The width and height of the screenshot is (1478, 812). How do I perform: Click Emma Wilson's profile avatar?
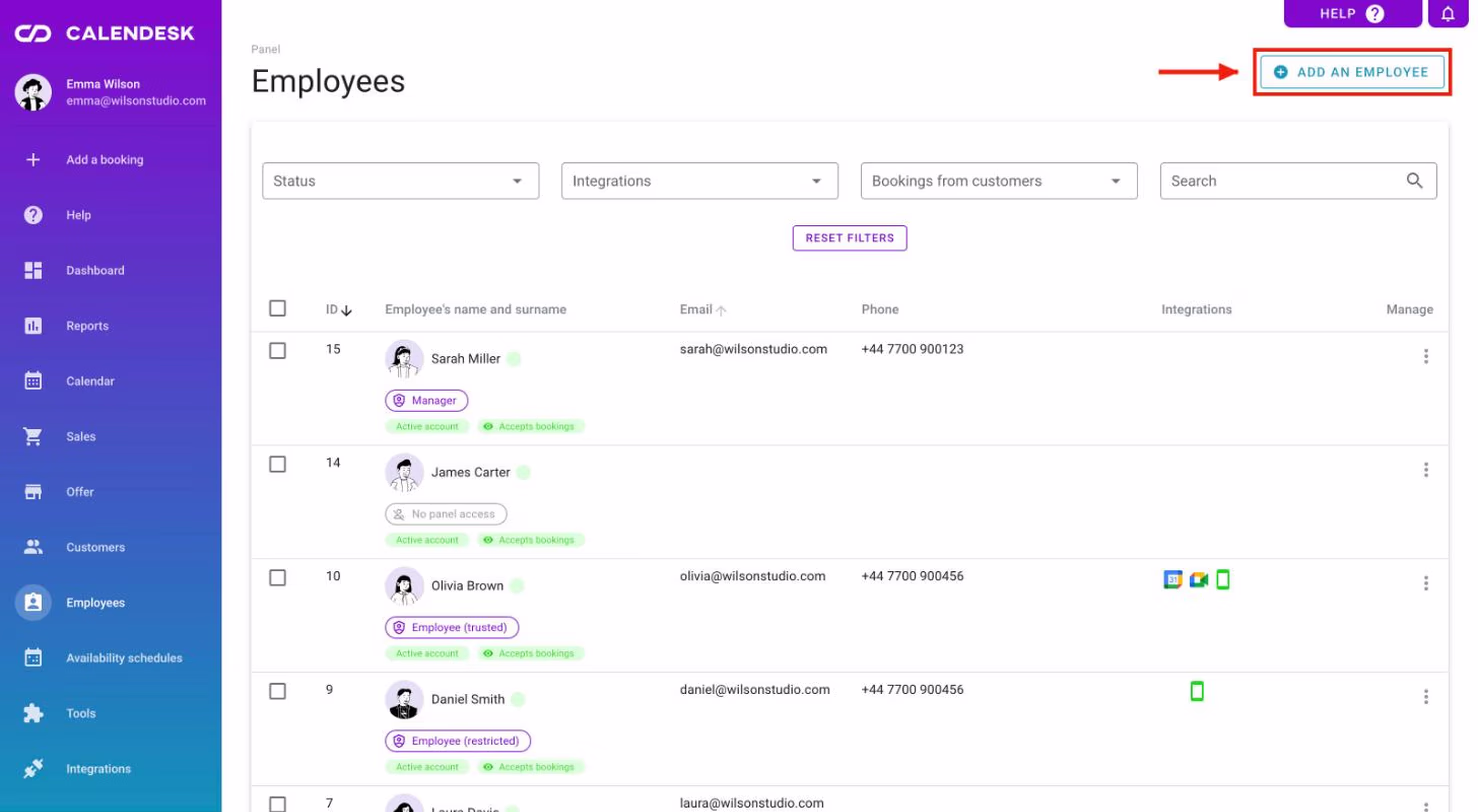click(x=33, y=92)
